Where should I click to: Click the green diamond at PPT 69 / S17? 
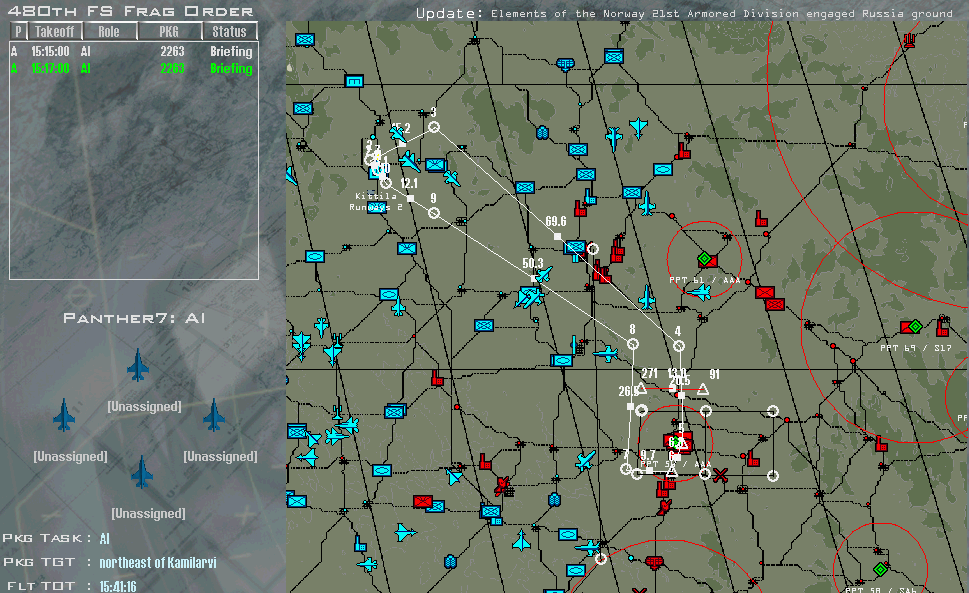pyautogui.click(x=916, y=326)
